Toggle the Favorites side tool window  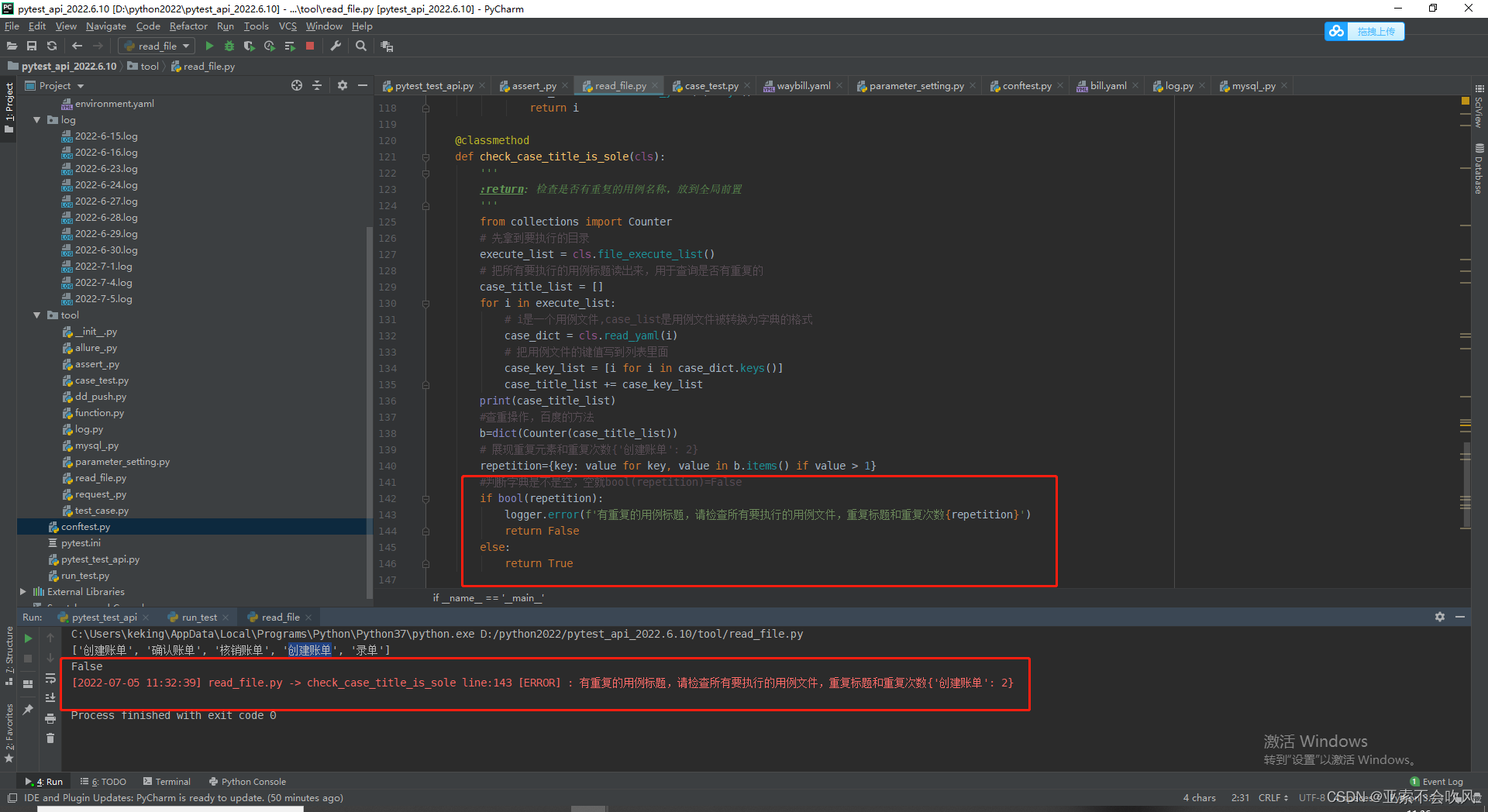[x=9, y=732]
